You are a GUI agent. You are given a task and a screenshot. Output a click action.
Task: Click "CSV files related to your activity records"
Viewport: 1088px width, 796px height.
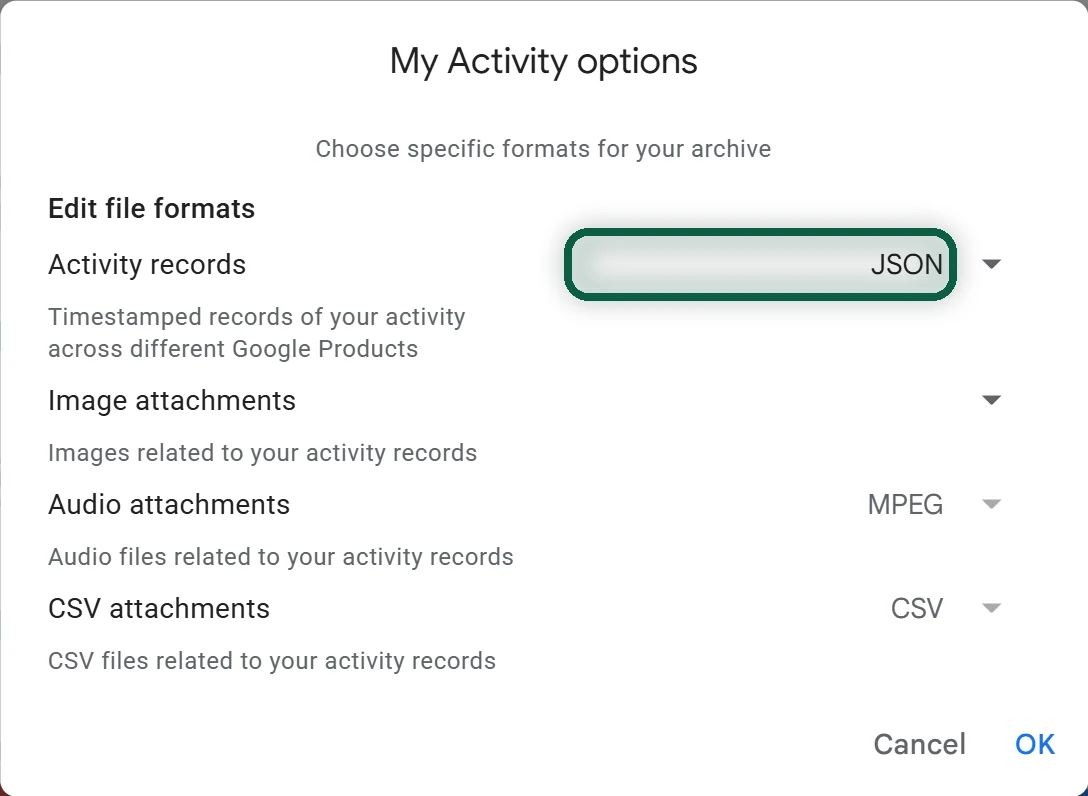(x=272, y=661)
